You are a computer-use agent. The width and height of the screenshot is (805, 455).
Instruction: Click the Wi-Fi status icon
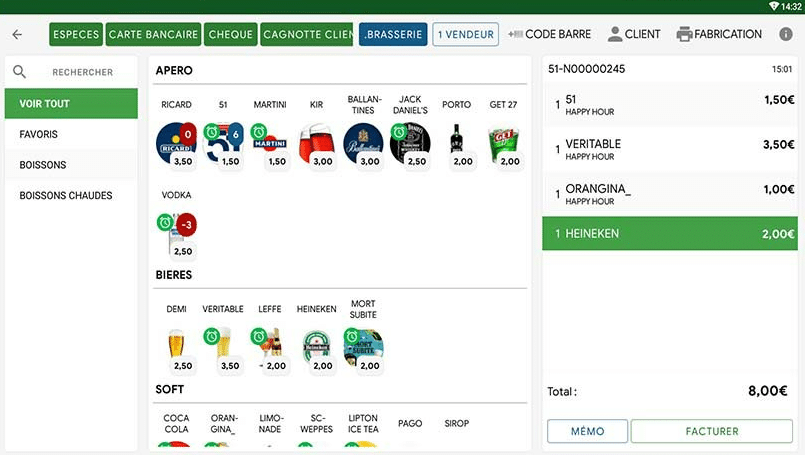(774, 6)
